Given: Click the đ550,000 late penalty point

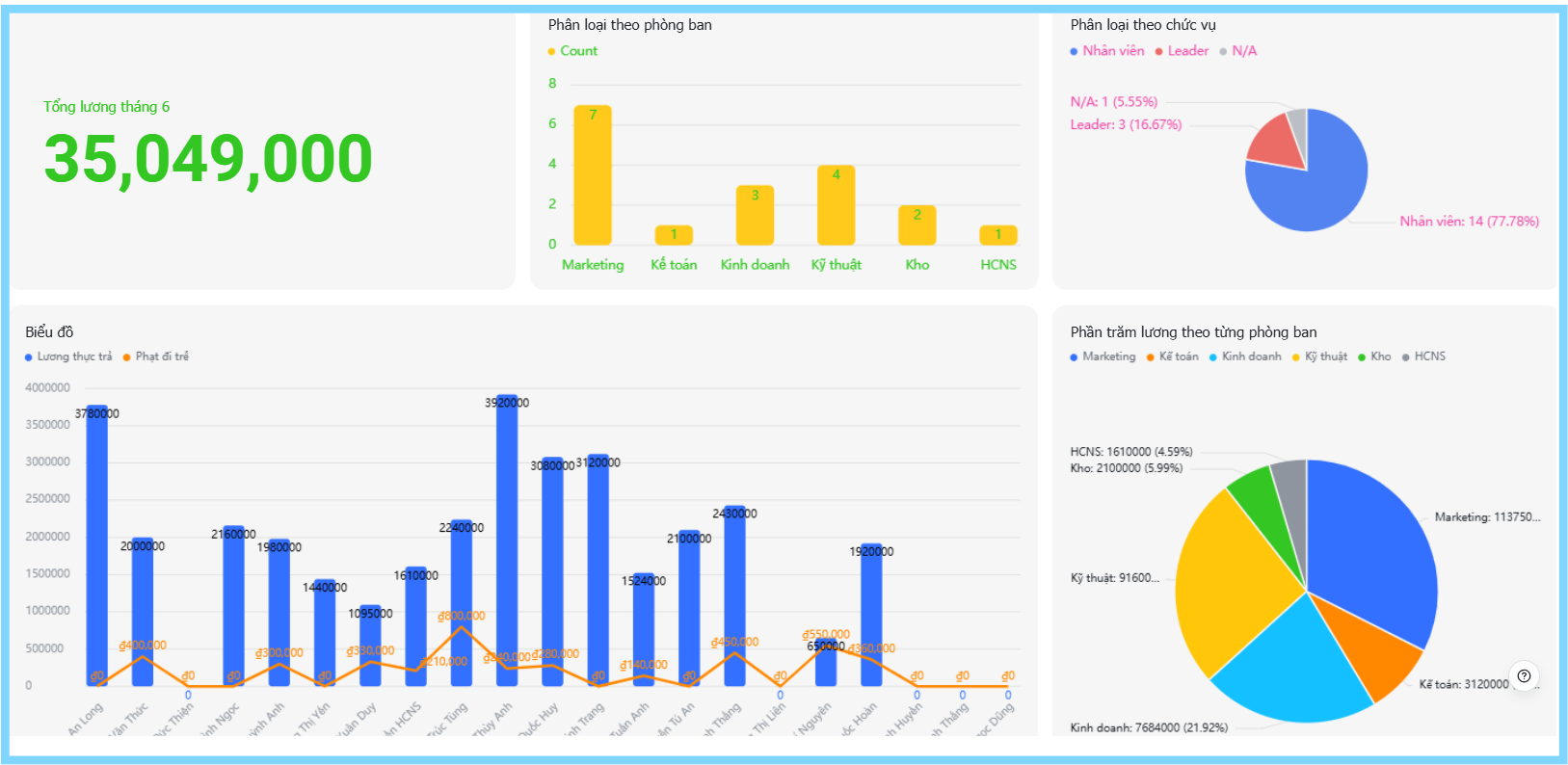Looking at the screenshot, I should pyautogui.click(x=826, y=646).
